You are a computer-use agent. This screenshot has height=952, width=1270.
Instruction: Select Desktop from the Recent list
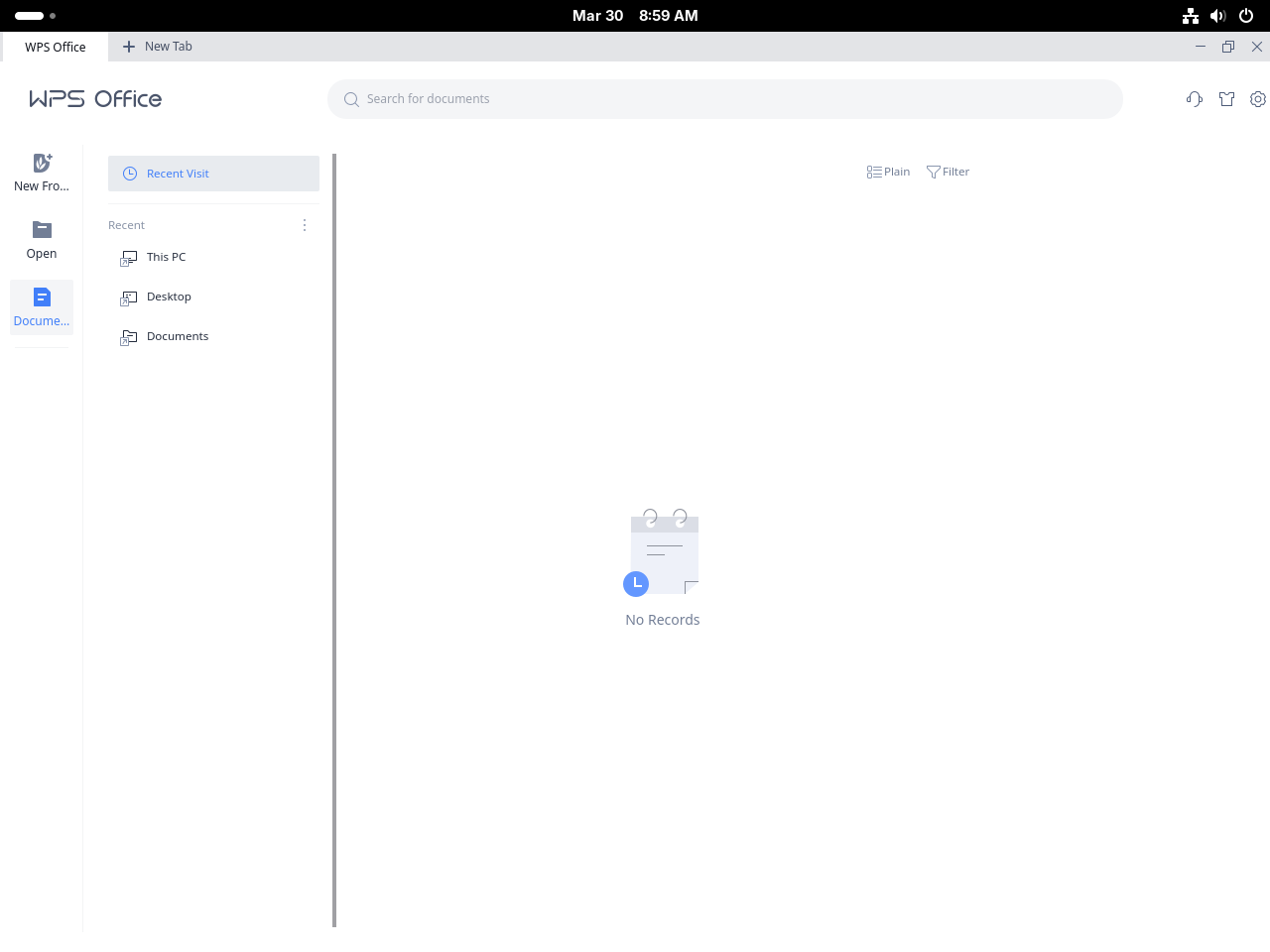coord(169,297)
